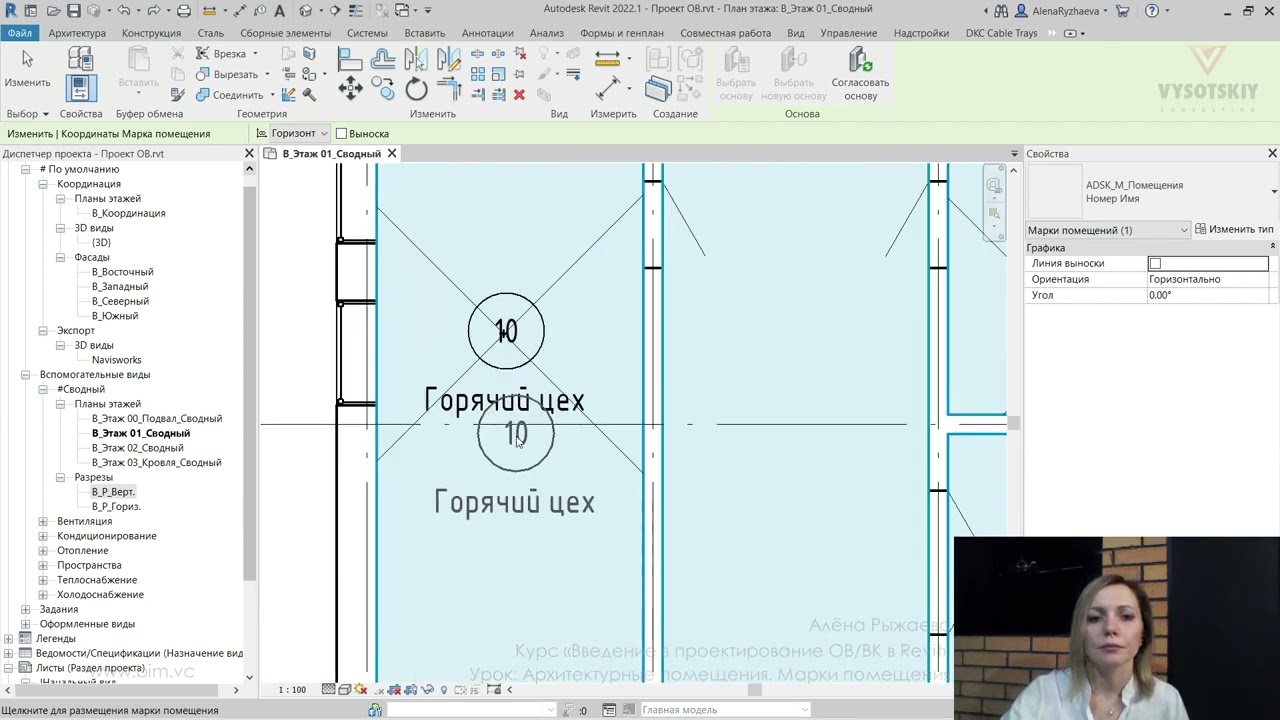This screenshot has width=1280, height=720.
Task: Expand the Отопление tree node
Action: pyautogui.click(x=43, y=550)
